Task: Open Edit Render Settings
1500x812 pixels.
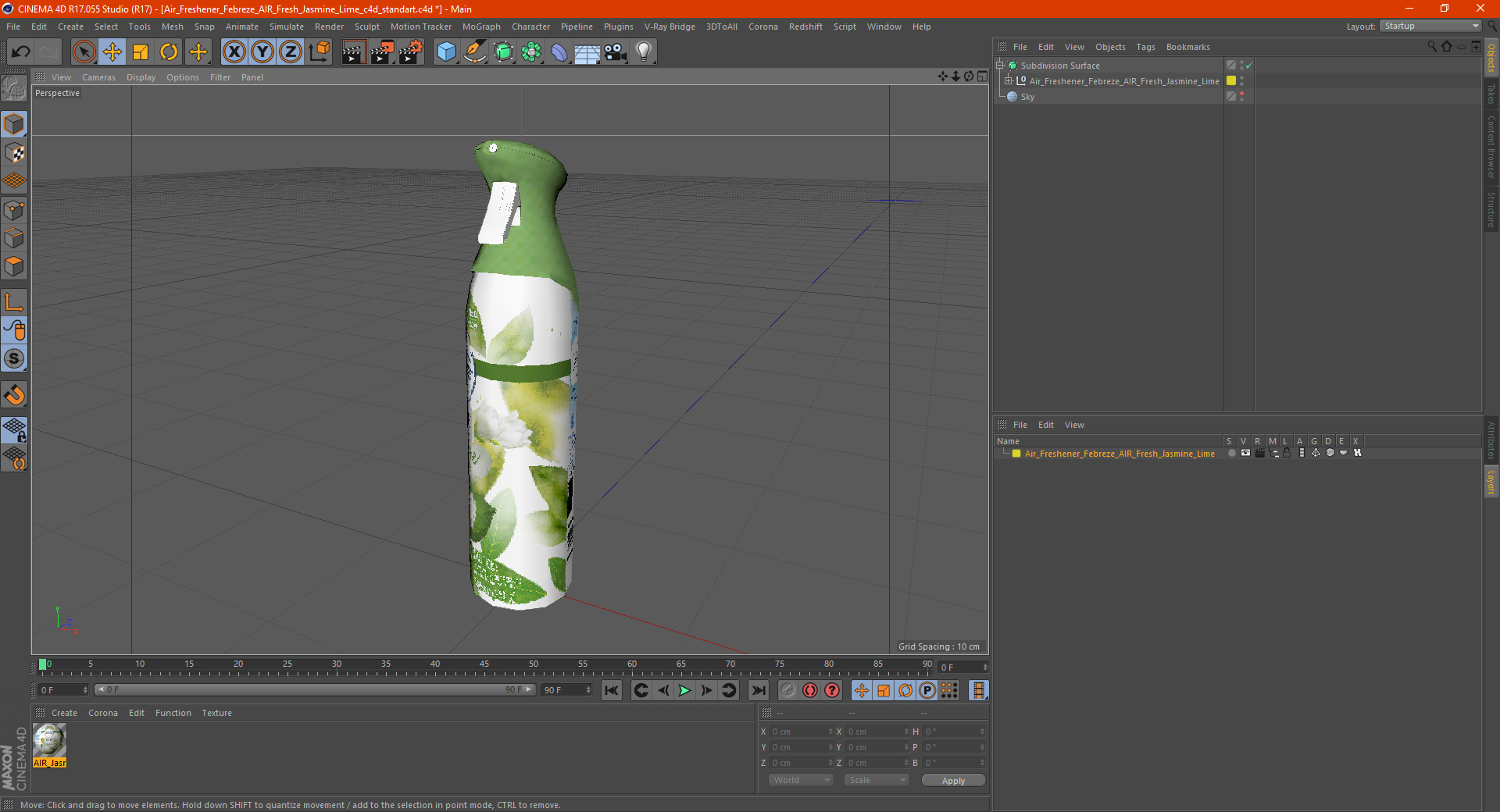Action: click(x=411, y=52)
